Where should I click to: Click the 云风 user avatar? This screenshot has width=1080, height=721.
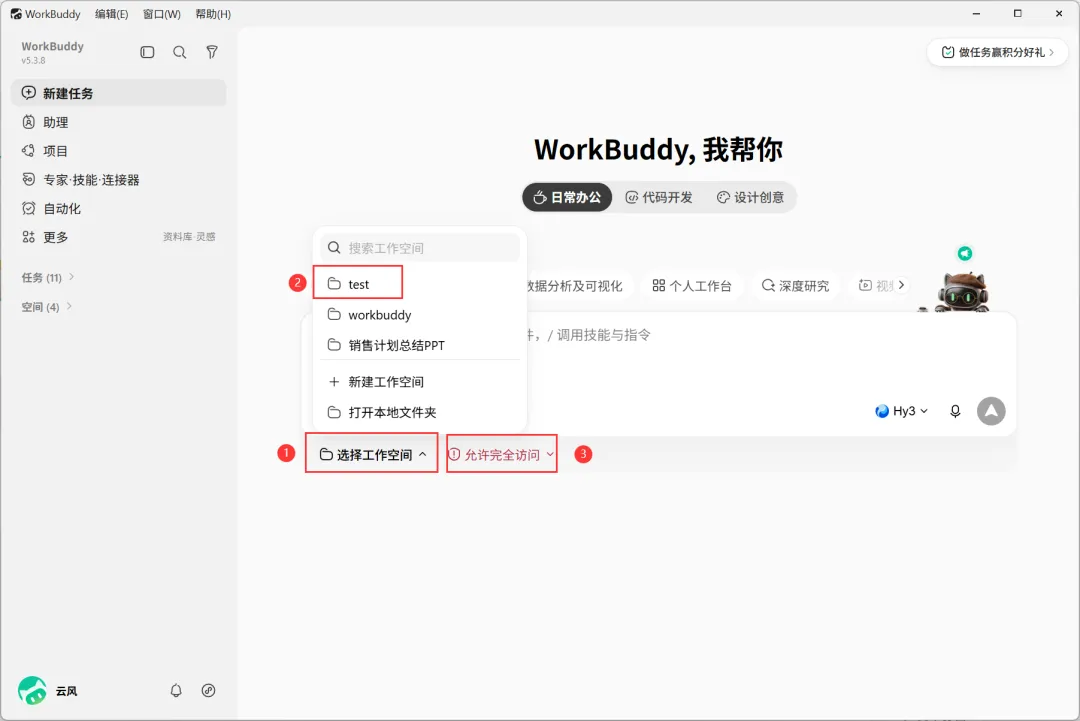pyautogui.click(x=32, y=690)
